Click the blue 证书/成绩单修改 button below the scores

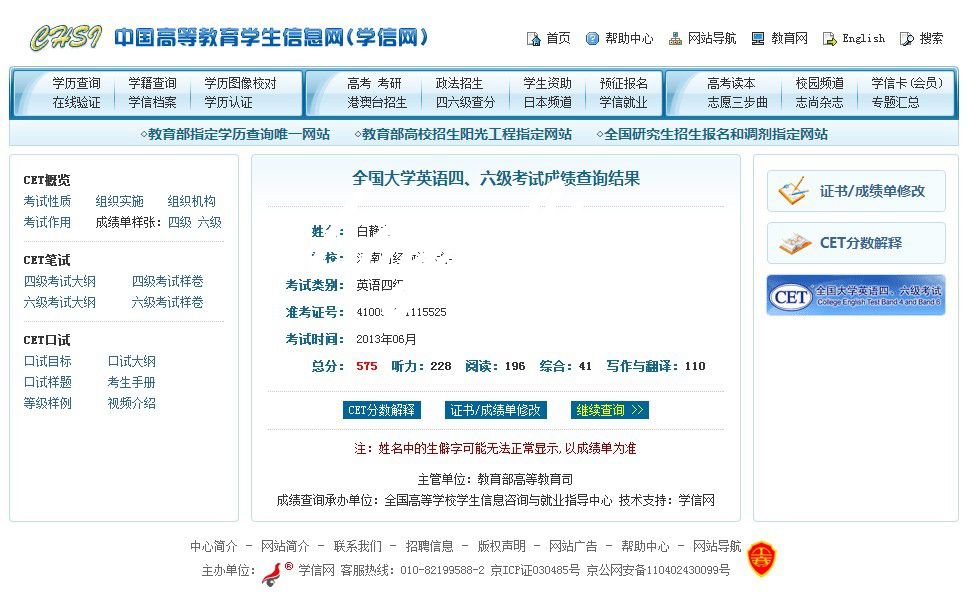pyautogui.click(x=496, y=410)
